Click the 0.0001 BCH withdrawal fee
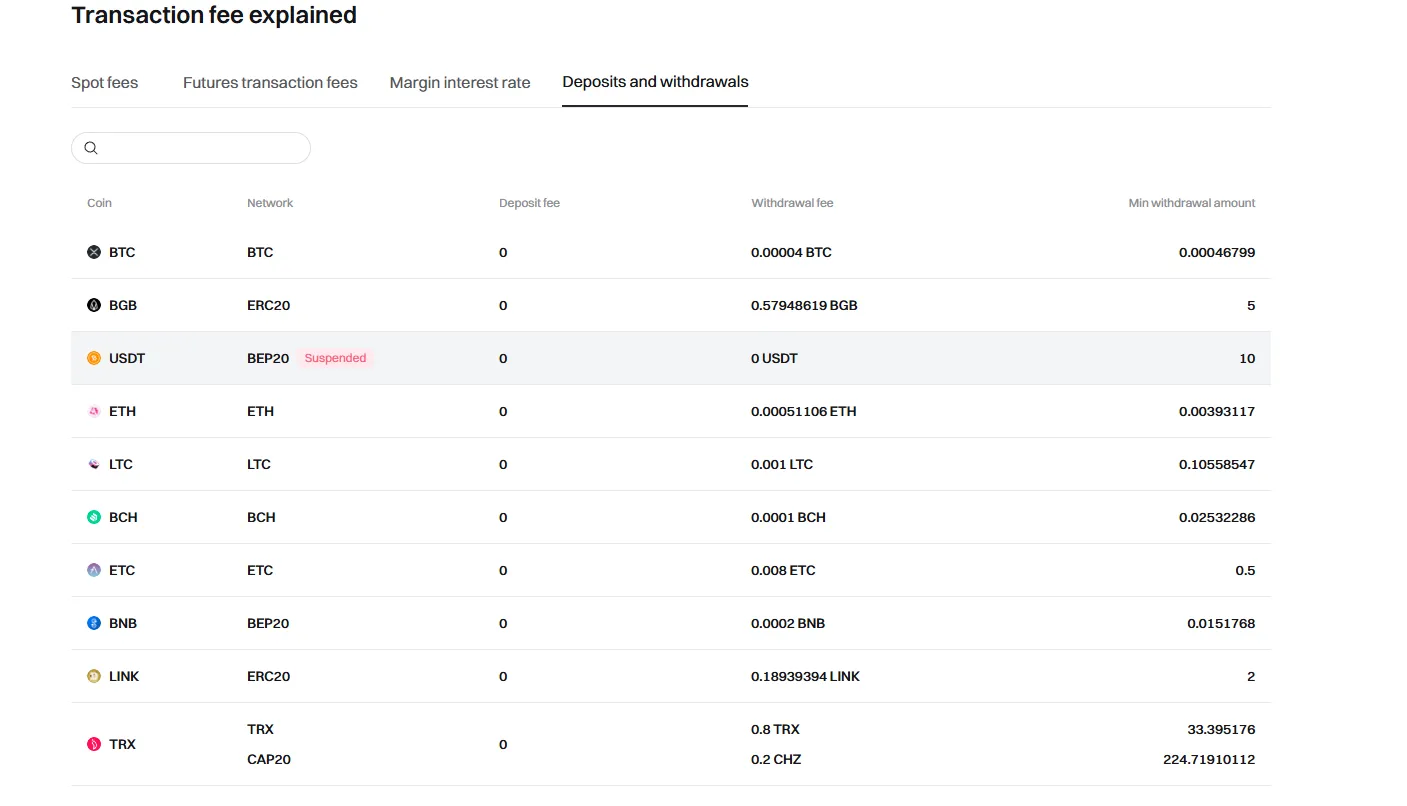Screen dimensions: 1407x806 788,517
